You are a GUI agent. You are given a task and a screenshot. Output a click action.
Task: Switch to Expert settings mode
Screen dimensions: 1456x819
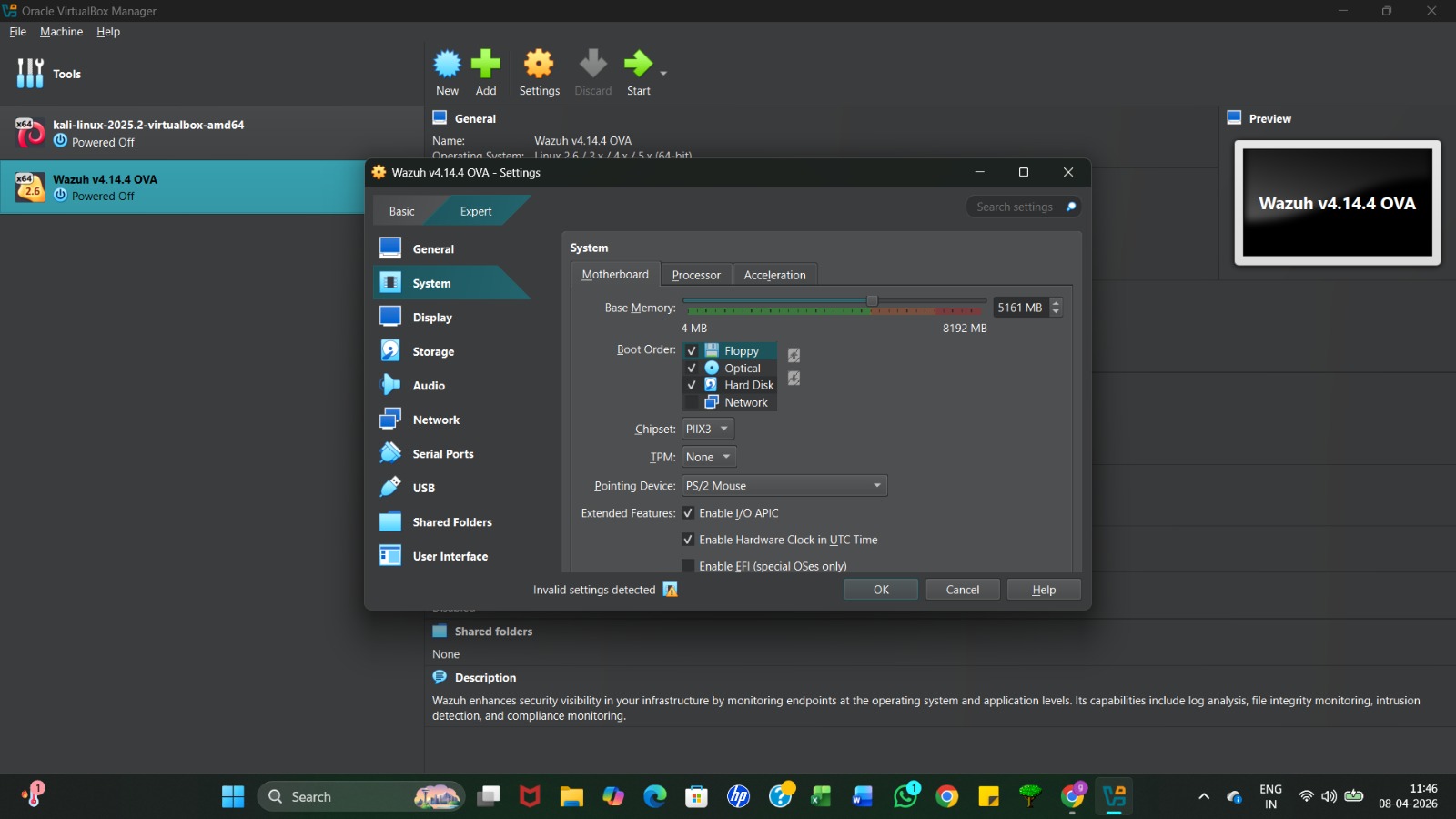coord(476,211)
